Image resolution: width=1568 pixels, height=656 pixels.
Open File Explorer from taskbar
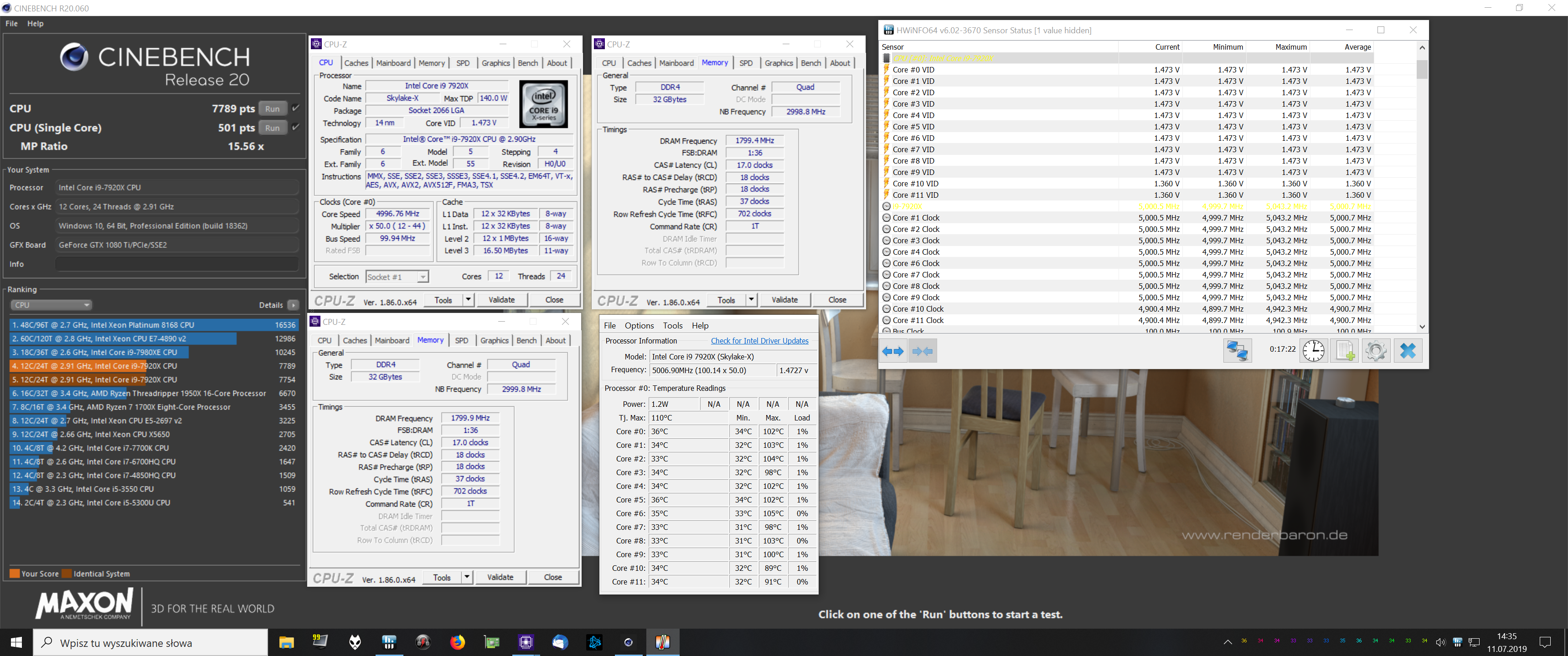(286, 642)
